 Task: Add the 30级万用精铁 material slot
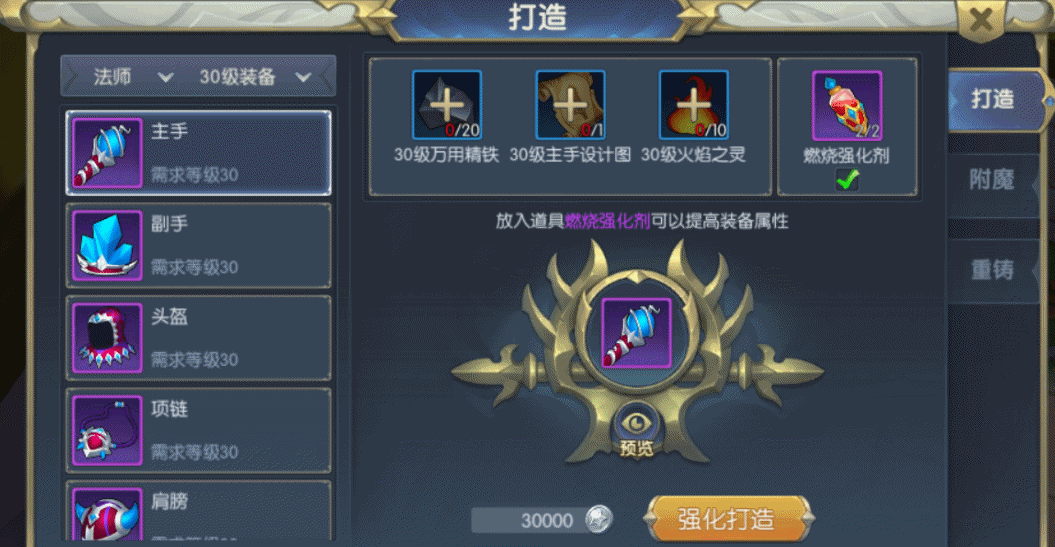pos(447,104)
